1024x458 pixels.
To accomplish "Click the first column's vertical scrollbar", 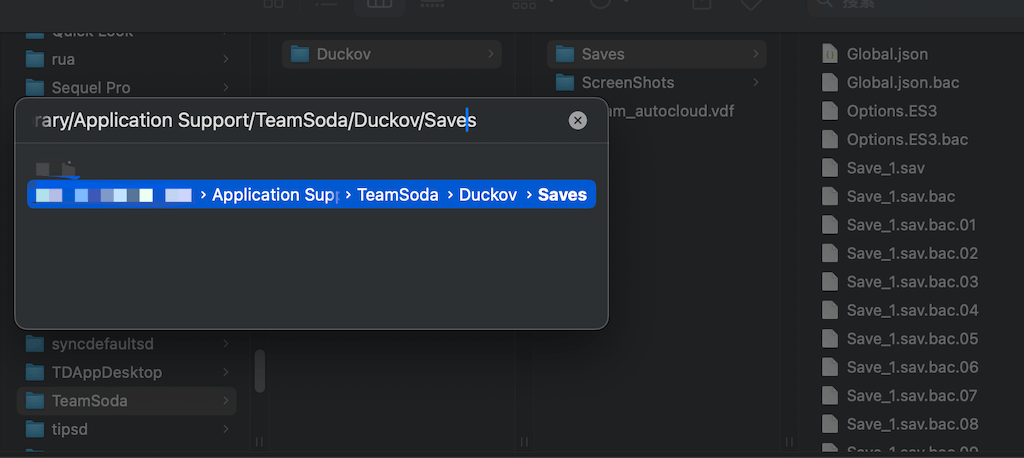I will 260,371.
